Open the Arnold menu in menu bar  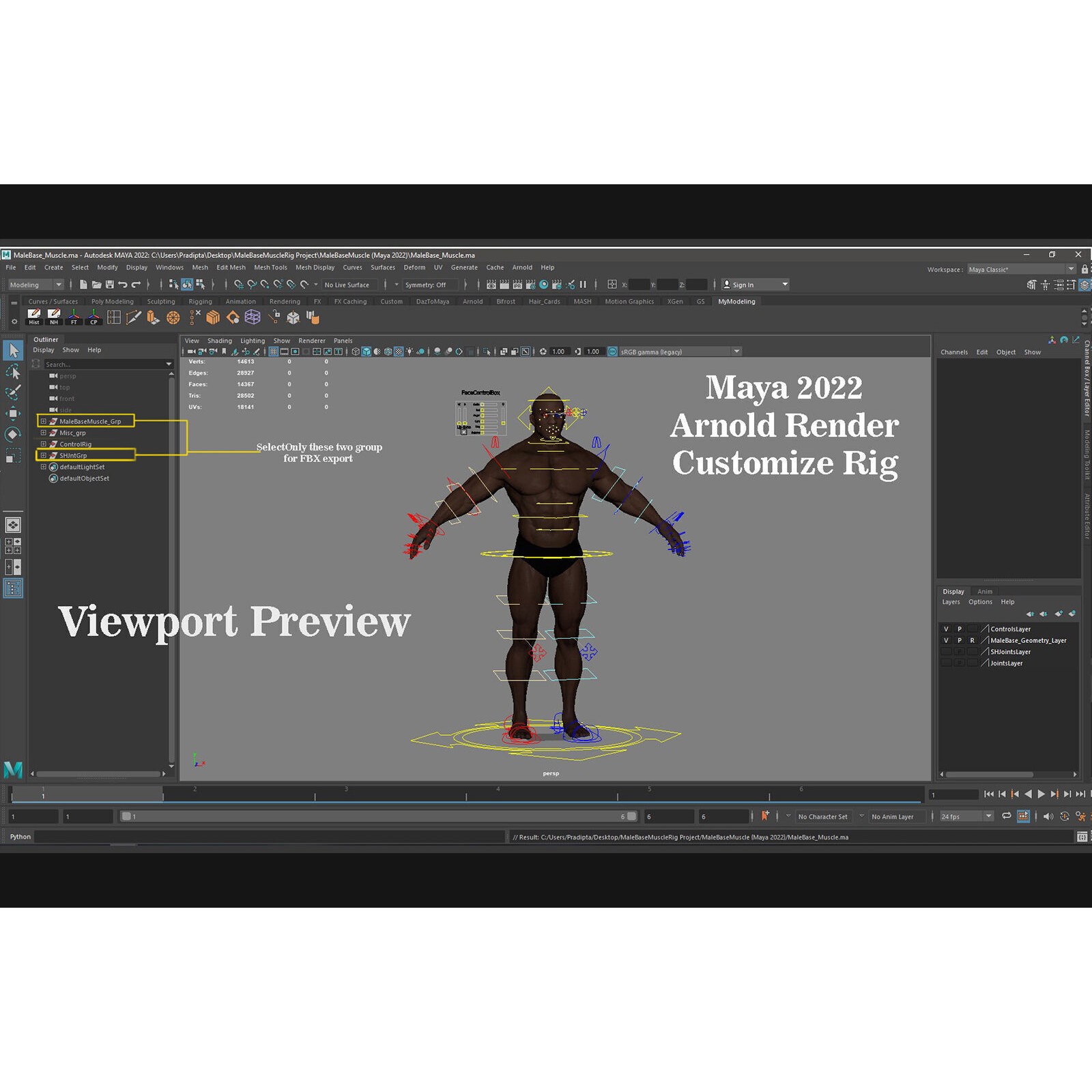[x=522, y=268]
